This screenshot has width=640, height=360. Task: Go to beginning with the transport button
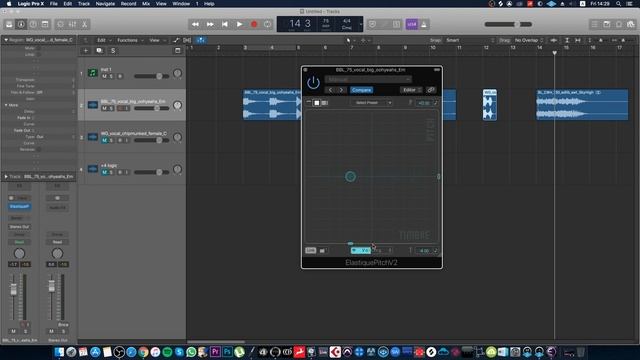point(225,24)
